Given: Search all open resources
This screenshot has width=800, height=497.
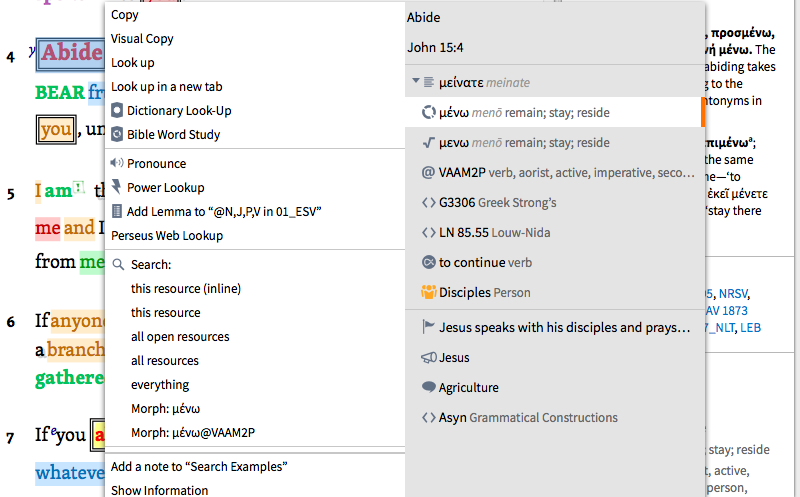Looking at the screenshot, I should point(180,337).
